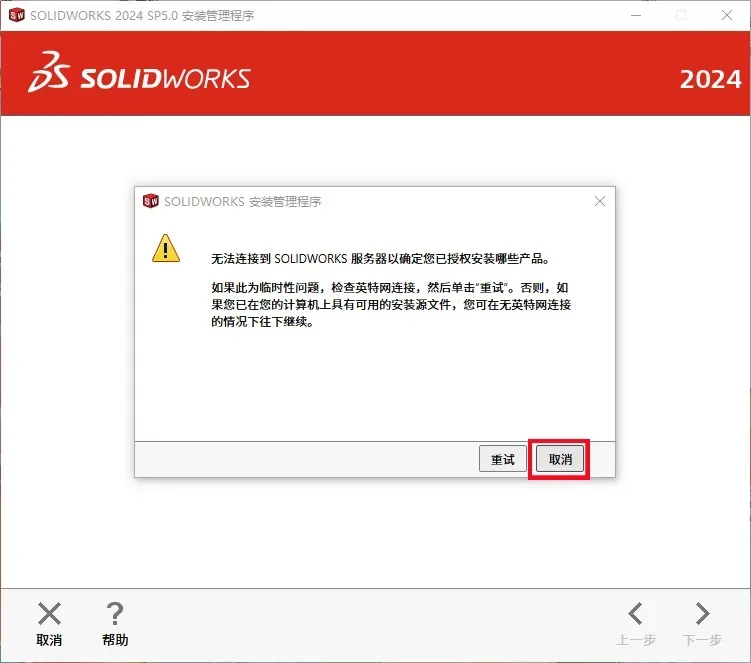This screenshot has height=663, width=751.
Task: Click the 重试 retry button
Action: click(x=502, y=459)
